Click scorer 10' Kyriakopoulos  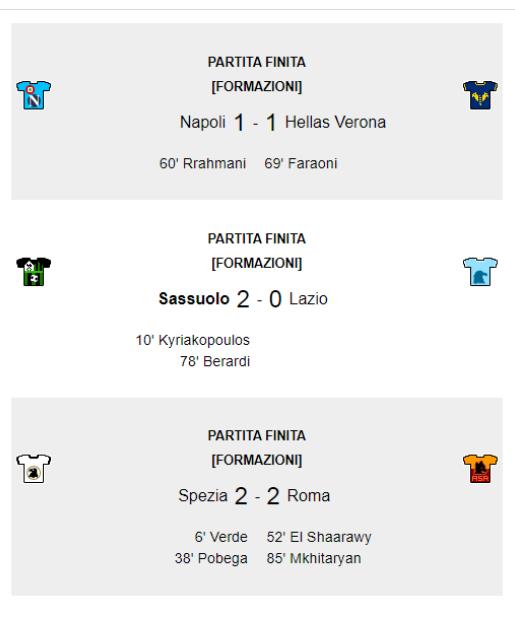point(193,340)
